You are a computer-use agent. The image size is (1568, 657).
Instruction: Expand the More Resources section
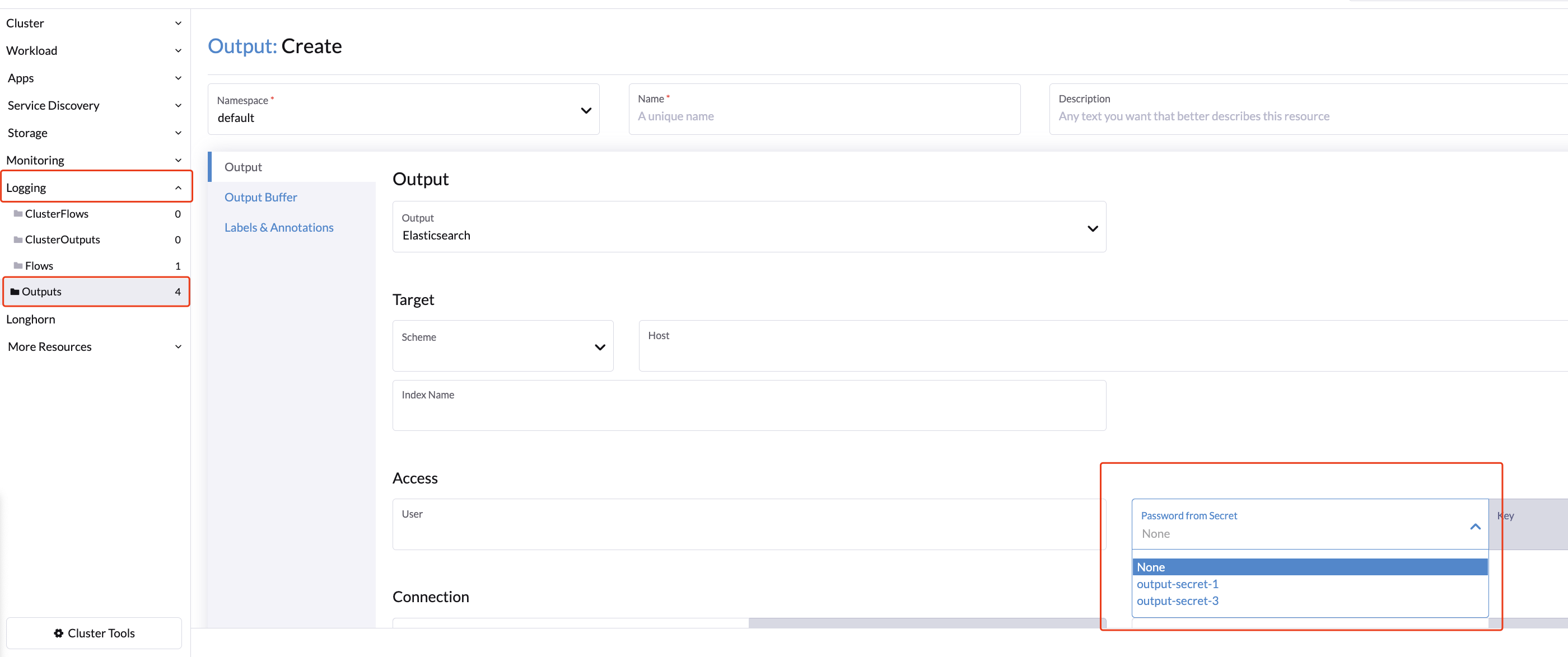178,346
